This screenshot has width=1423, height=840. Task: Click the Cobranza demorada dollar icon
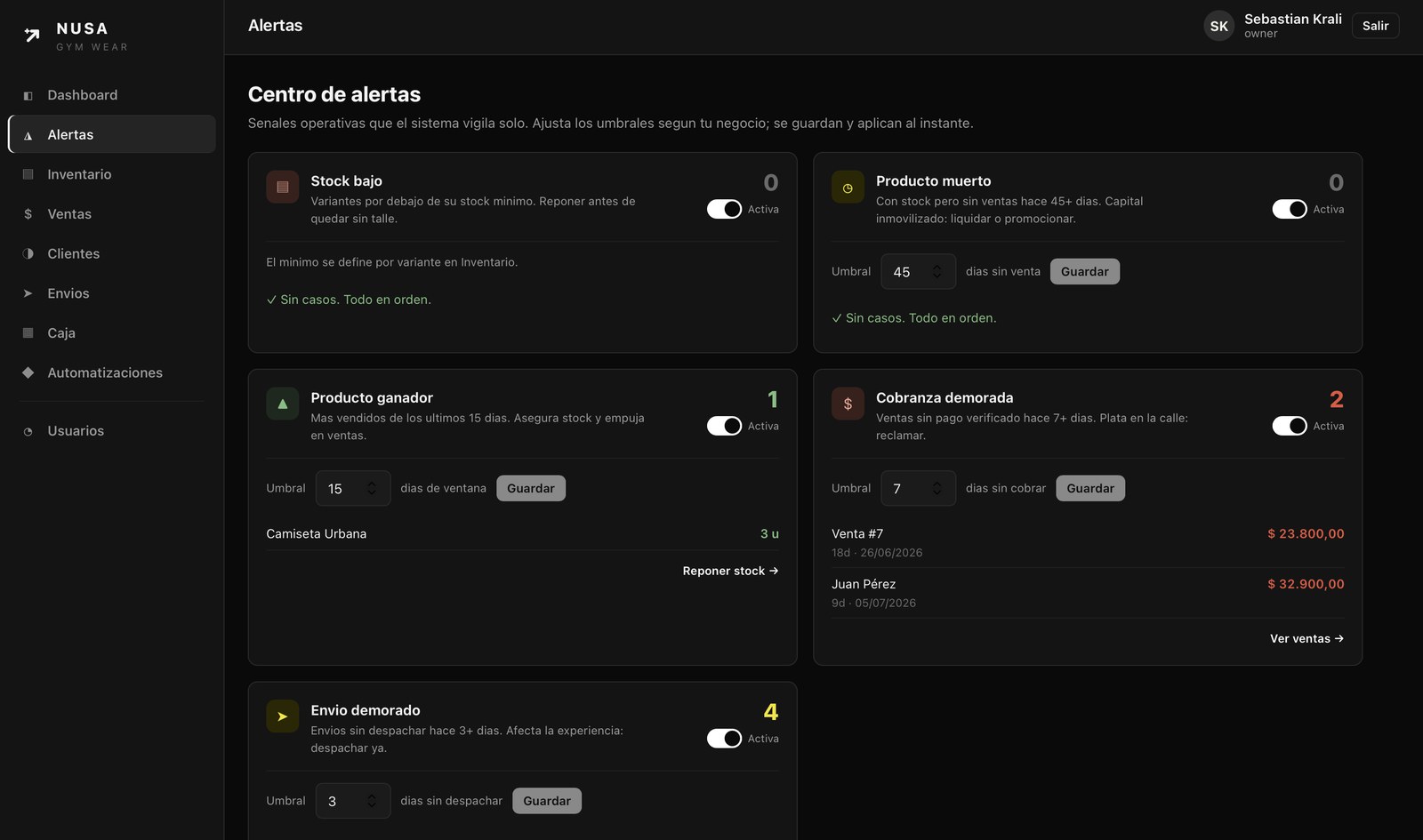tap(848, 404)
